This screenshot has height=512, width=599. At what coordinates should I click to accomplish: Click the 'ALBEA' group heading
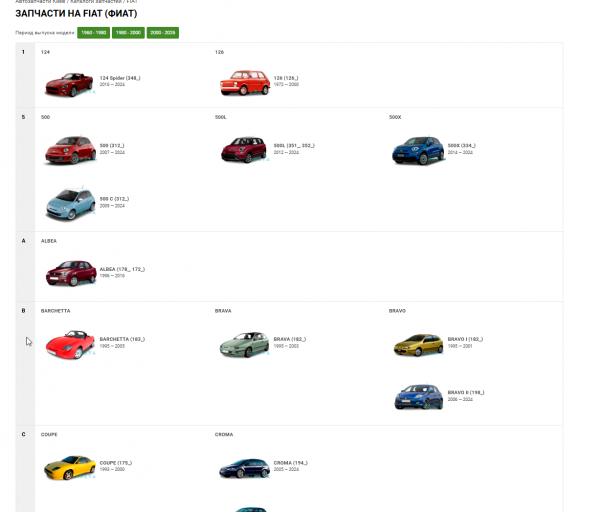49,241
